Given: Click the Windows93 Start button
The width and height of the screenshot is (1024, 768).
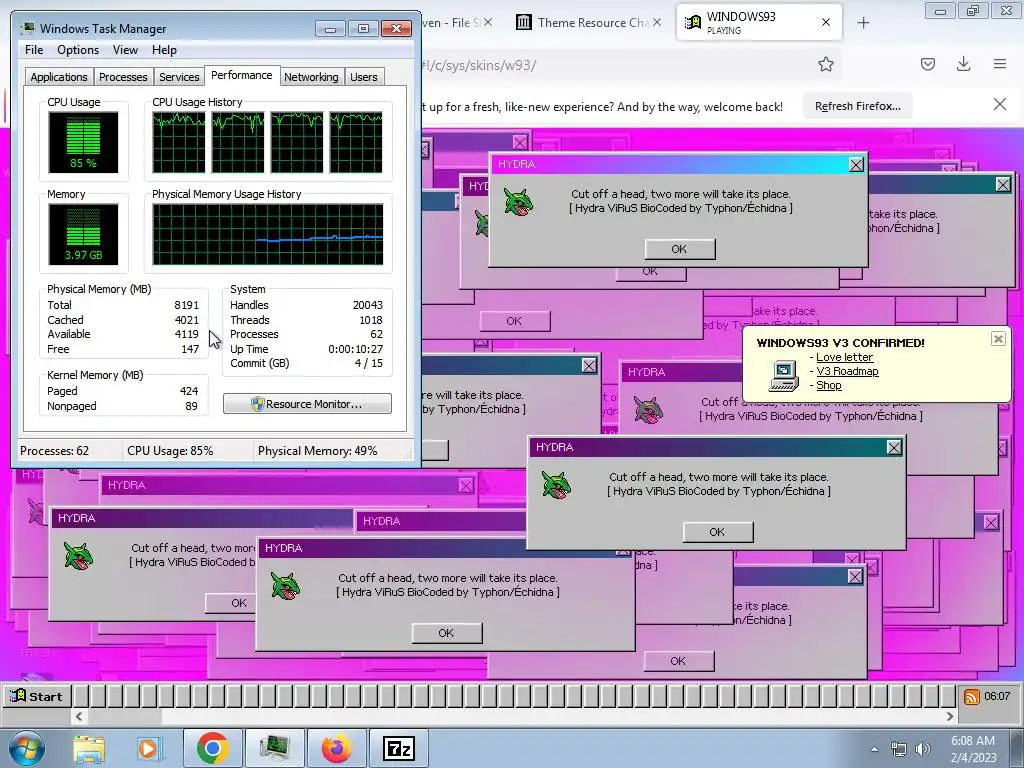Looking at the screenshot, I should (x=36, y=696).
